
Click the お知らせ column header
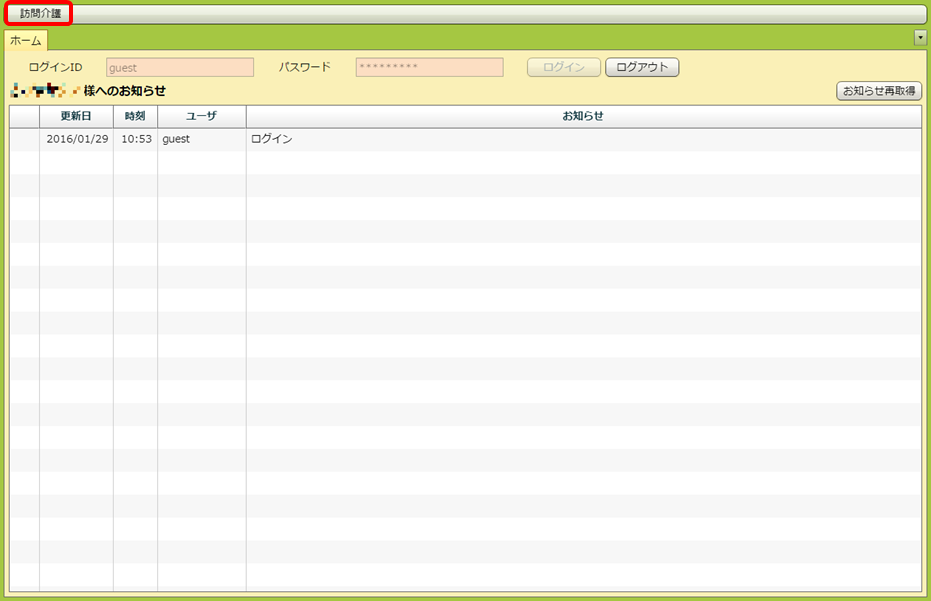coord(583,116)
